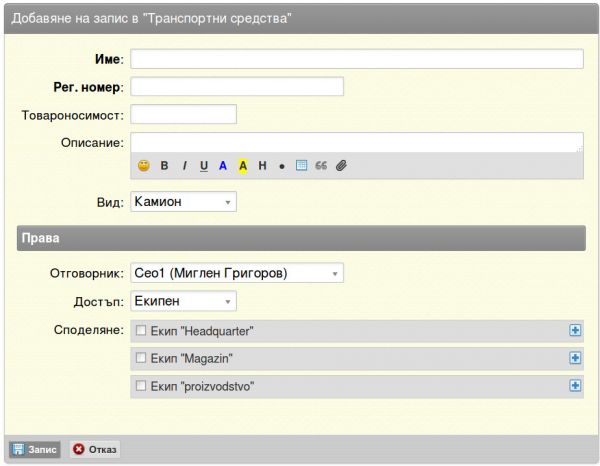Open the Вид dropdown showing Камион
The image size is (600, 466).
(x=183, y=202)
